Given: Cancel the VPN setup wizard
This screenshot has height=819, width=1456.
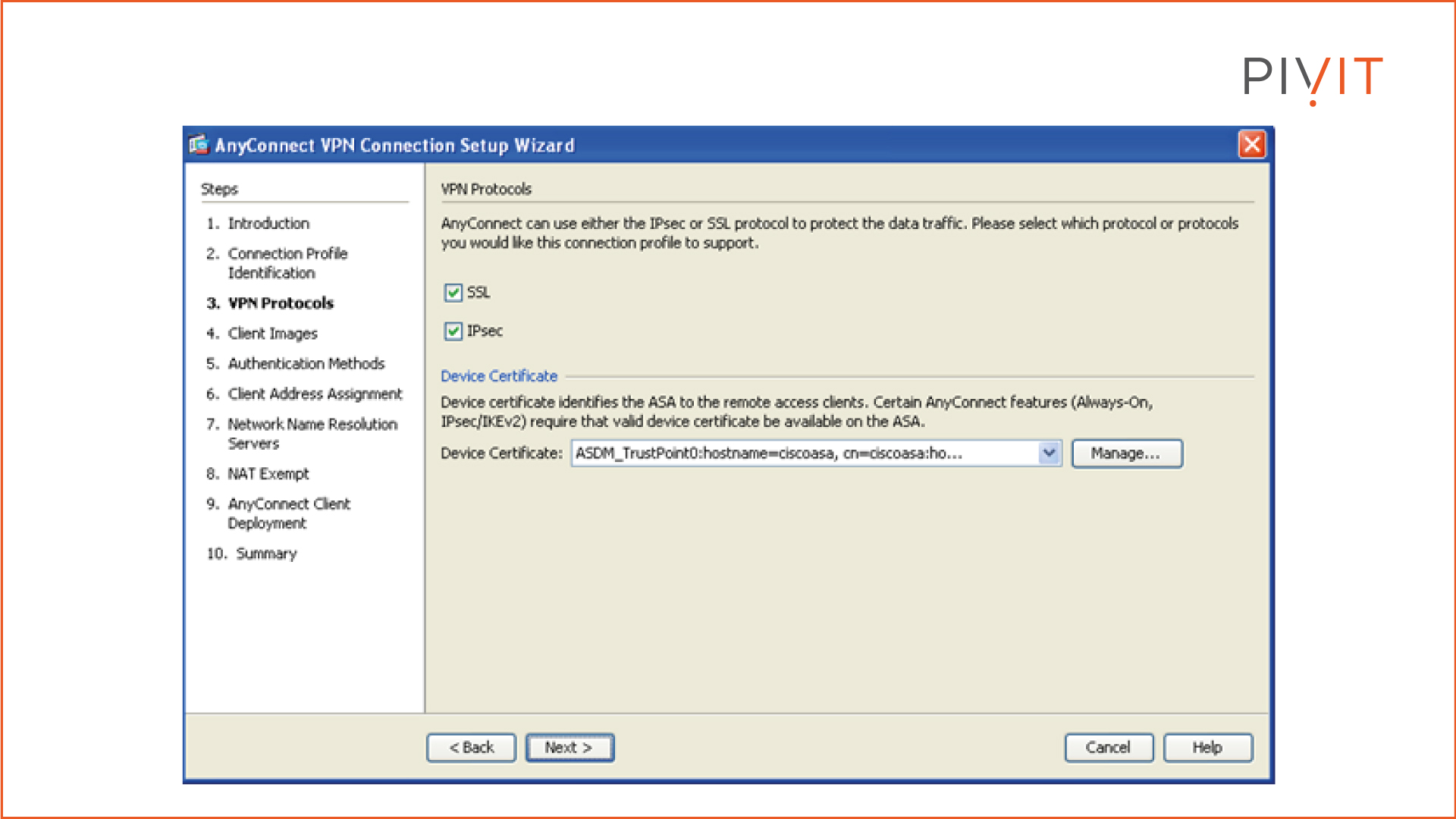Looking at the screenshot, I should pos(1109,747).
